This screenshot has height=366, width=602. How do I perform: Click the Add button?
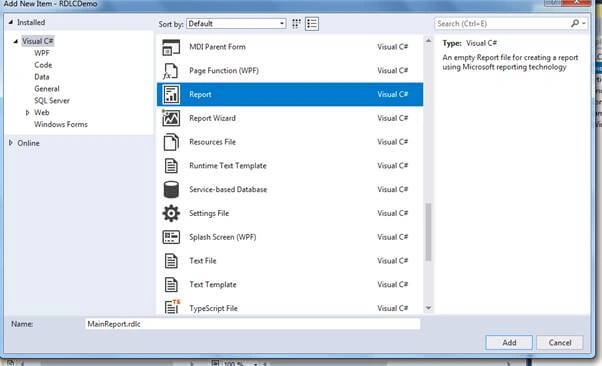[509, 343]
